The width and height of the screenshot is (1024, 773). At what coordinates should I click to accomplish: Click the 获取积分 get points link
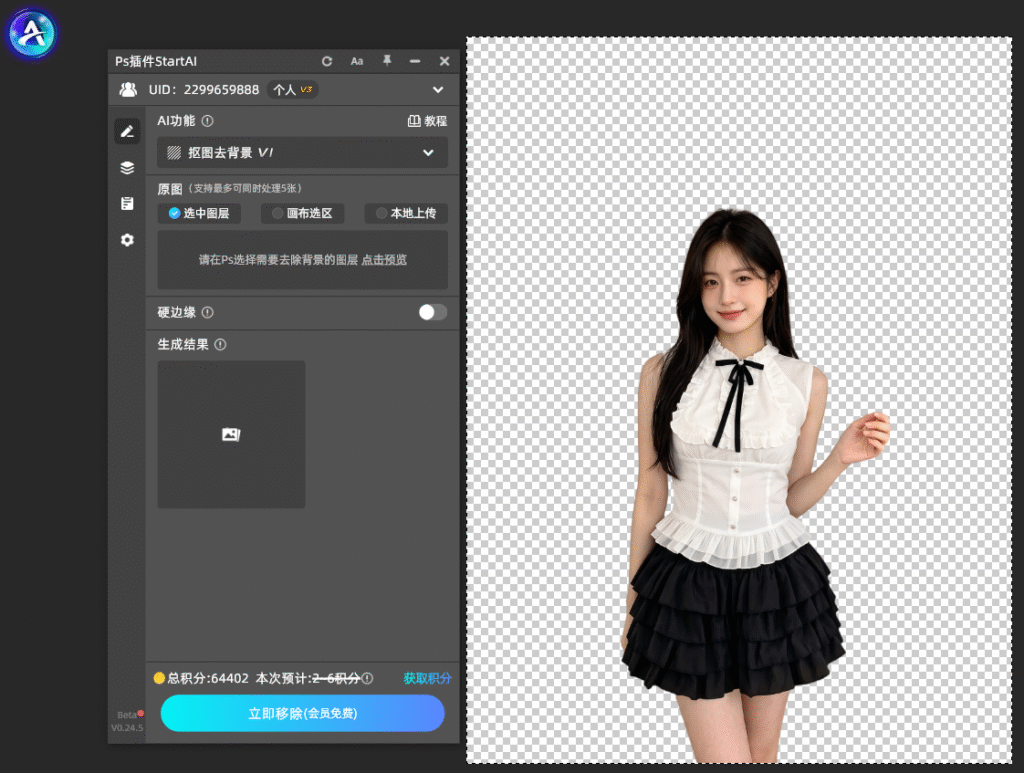(427, 678)
